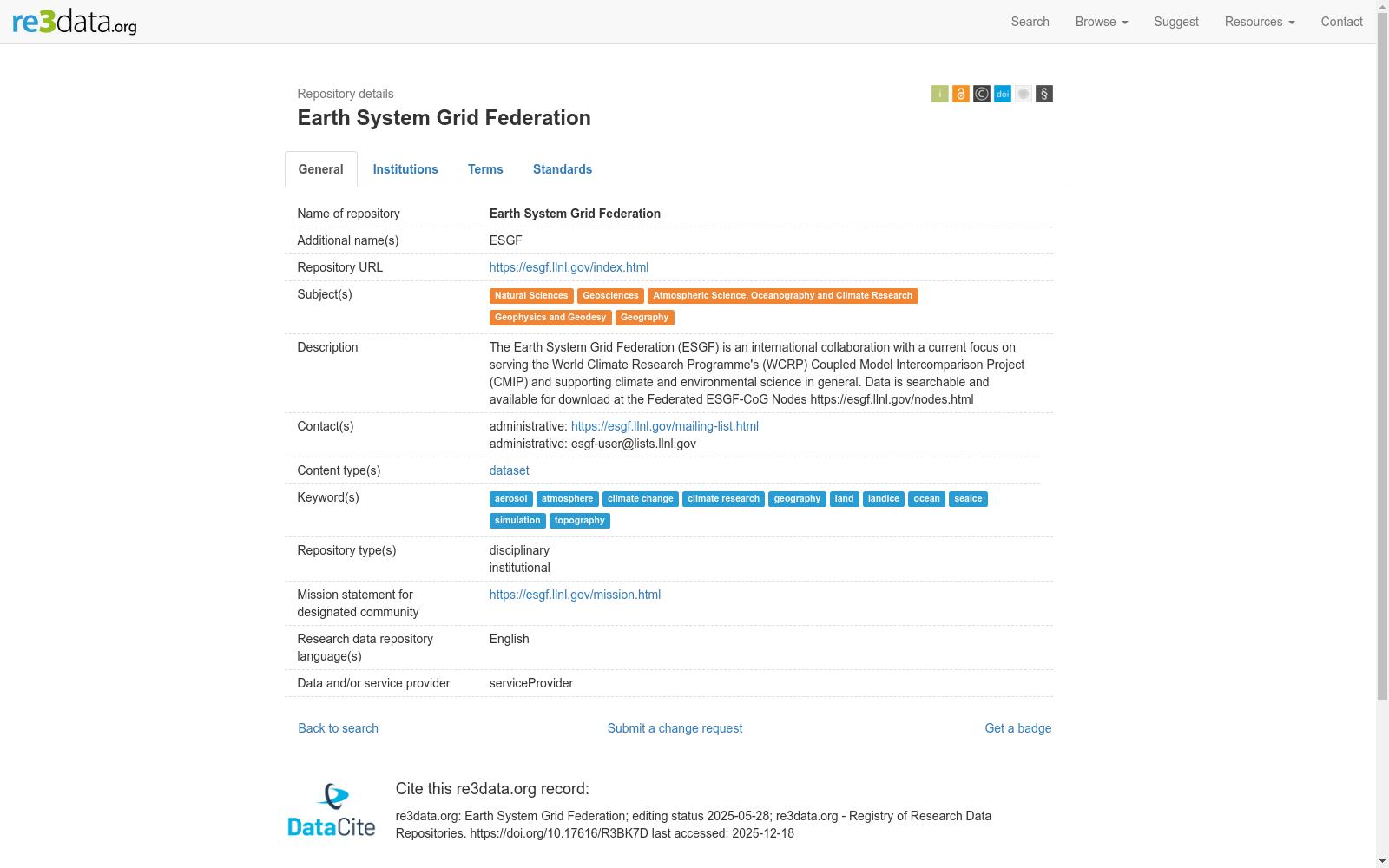Click the "Subject(s)" row label

tap(325, 294)
